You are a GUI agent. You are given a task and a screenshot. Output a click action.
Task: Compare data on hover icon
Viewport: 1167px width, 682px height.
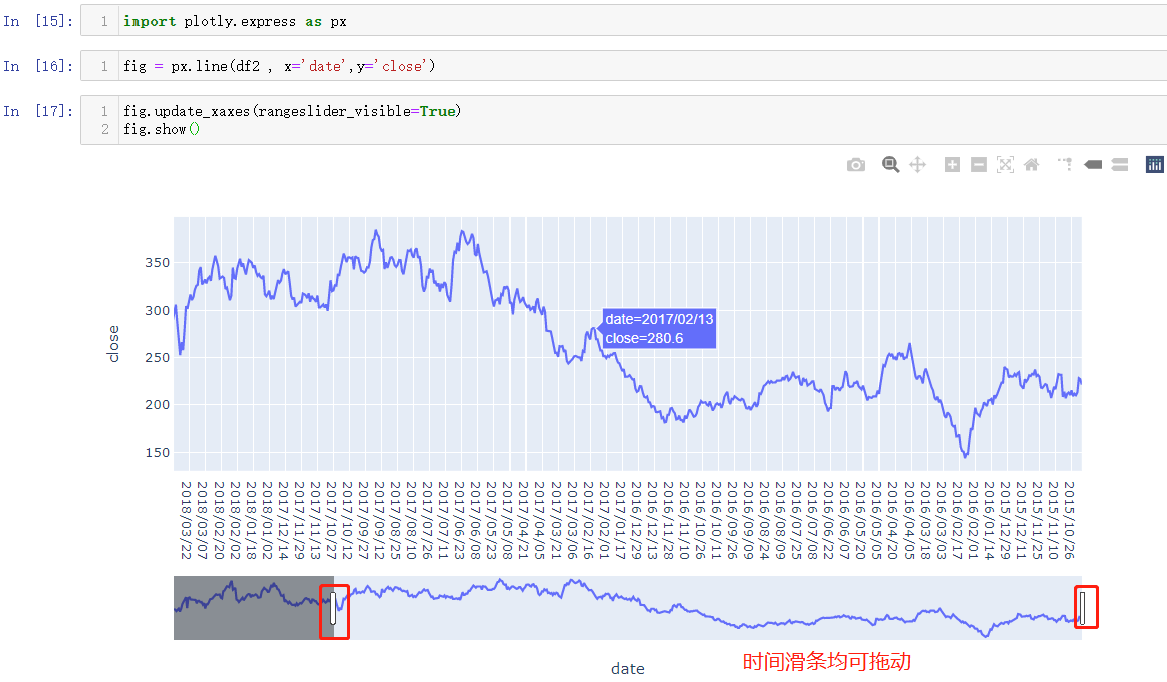[1120, 165]
